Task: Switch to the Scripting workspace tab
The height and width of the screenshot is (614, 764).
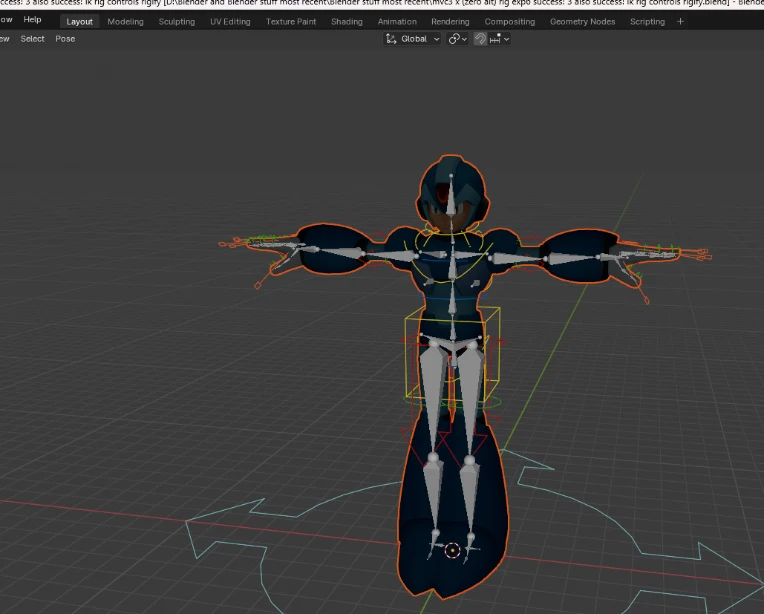Action: point(647,21)
